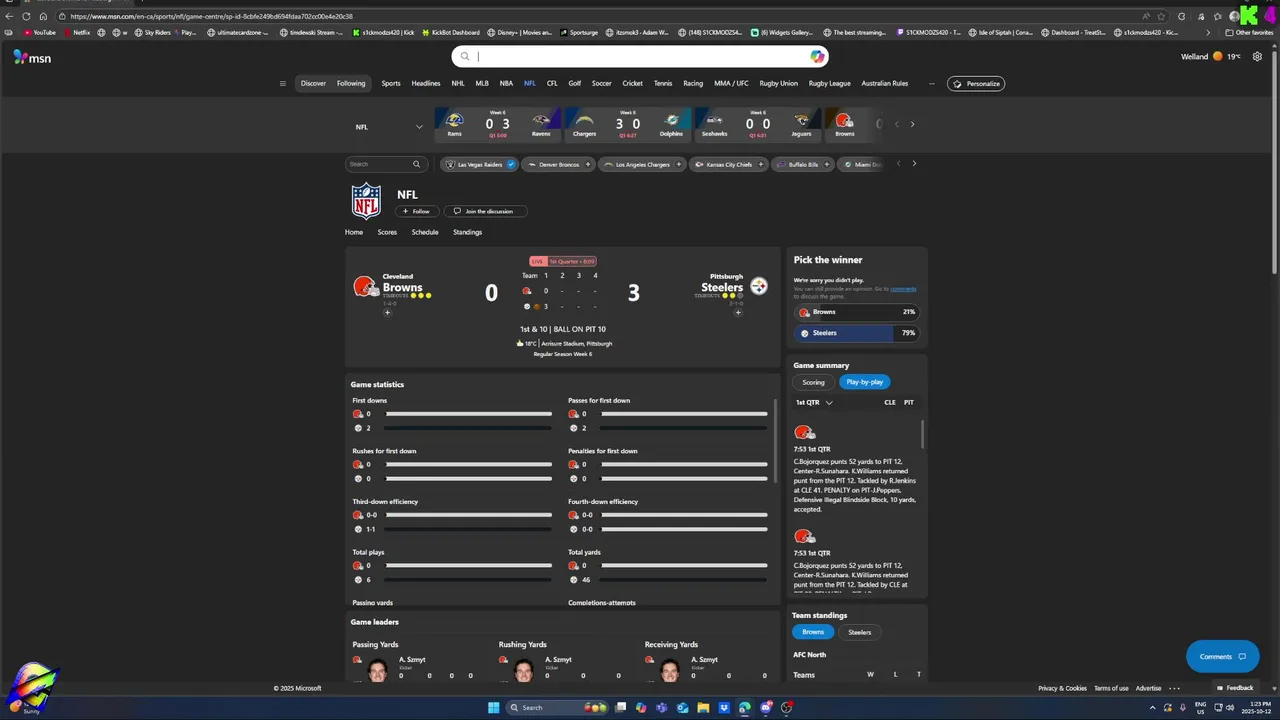Click the Welland weather widget
The width and height of the screenshot is (1280, 720).
pyautogui.click(x=1211, y=57)
